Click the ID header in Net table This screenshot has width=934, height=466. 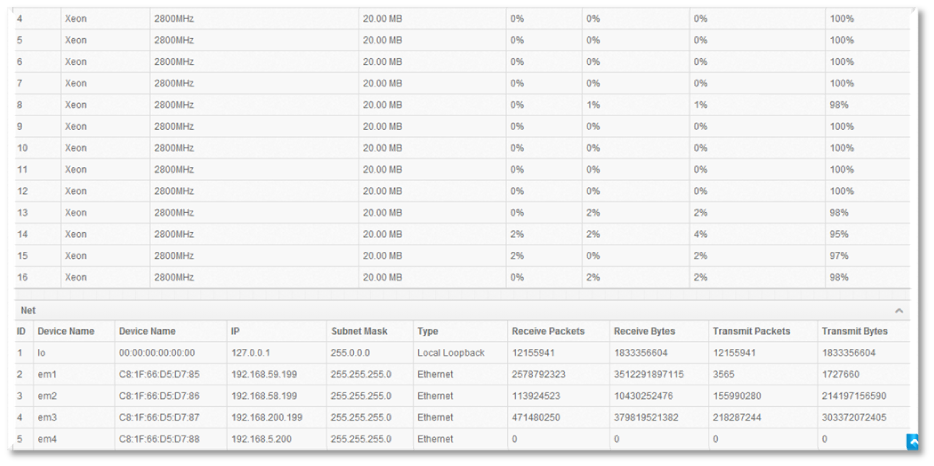tap(21, 331)
